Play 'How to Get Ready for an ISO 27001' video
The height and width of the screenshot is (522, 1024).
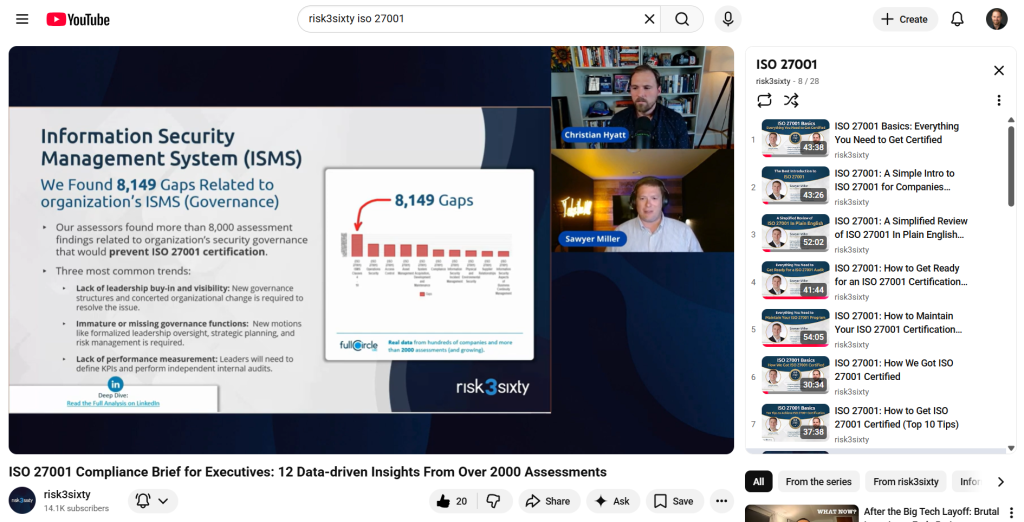[901, 275]
